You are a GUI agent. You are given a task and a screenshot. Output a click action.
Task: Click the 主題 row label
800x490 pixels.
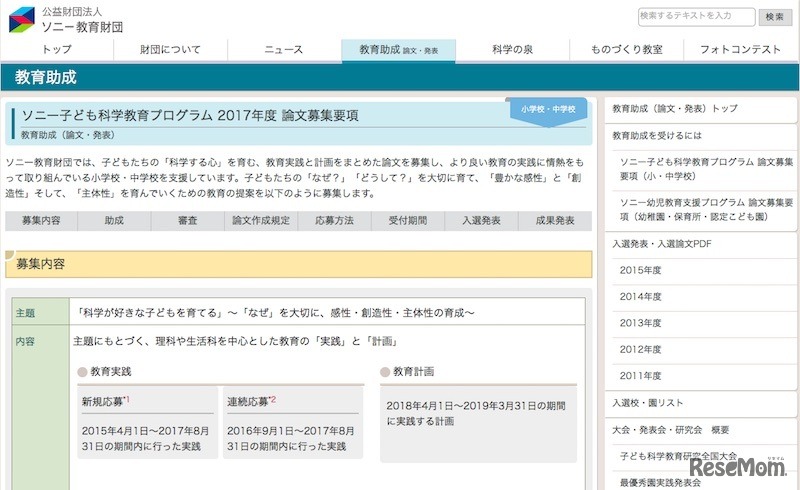coord(25,313)
